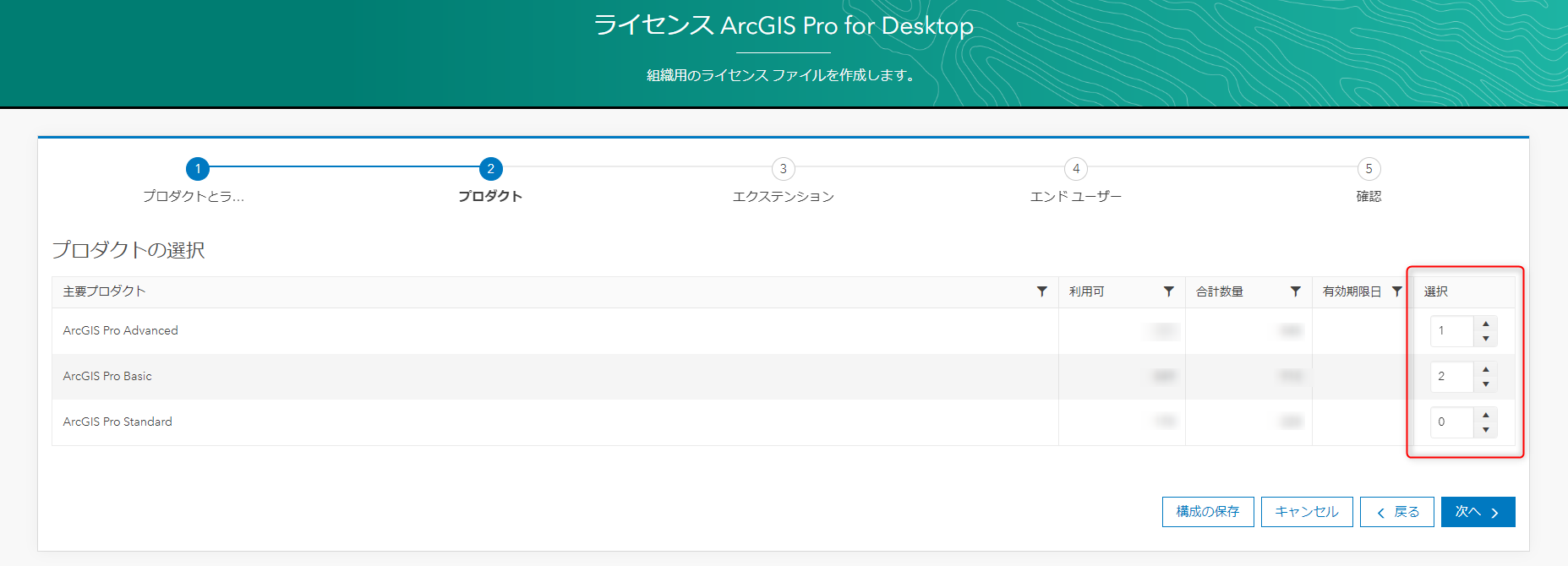Decrease ArcGIS Pro Basic quantity
Screen dimensions: 1568x566
(1486, 384)
